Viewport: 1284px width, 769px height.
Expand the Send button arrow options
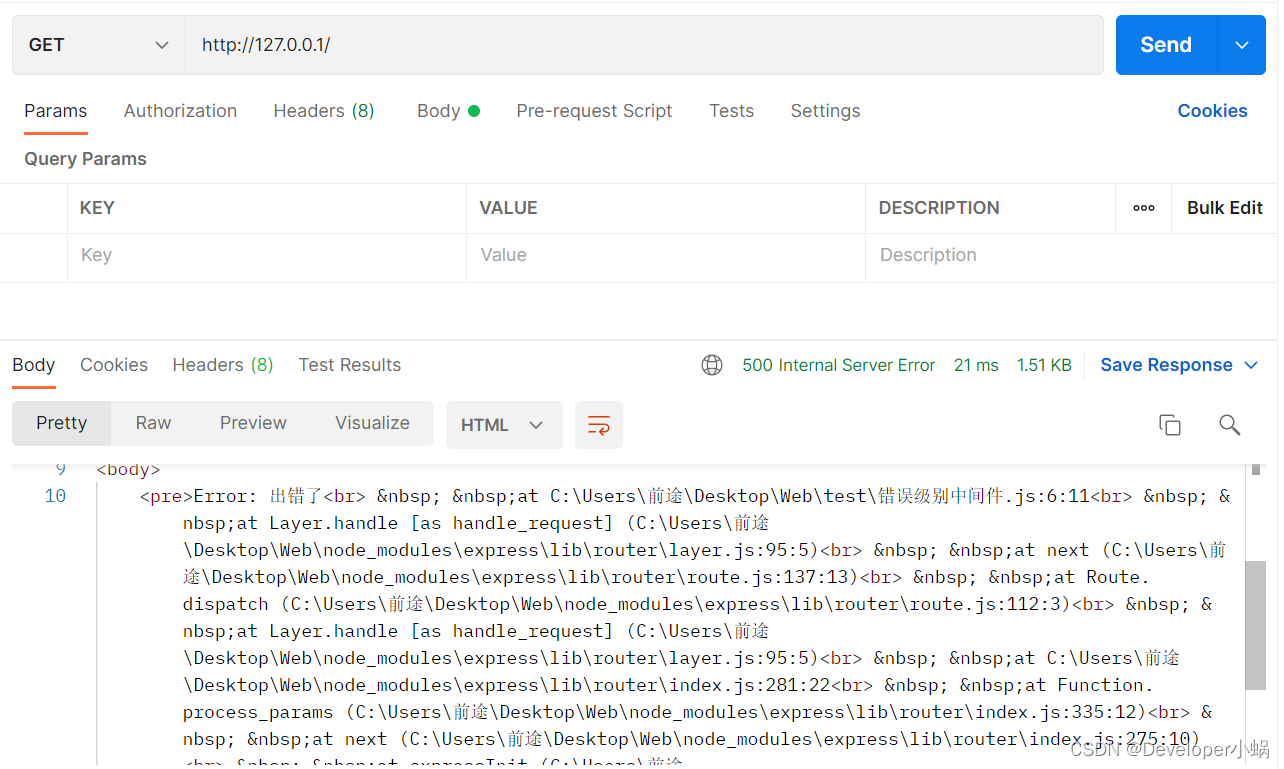pos(1242,45)
